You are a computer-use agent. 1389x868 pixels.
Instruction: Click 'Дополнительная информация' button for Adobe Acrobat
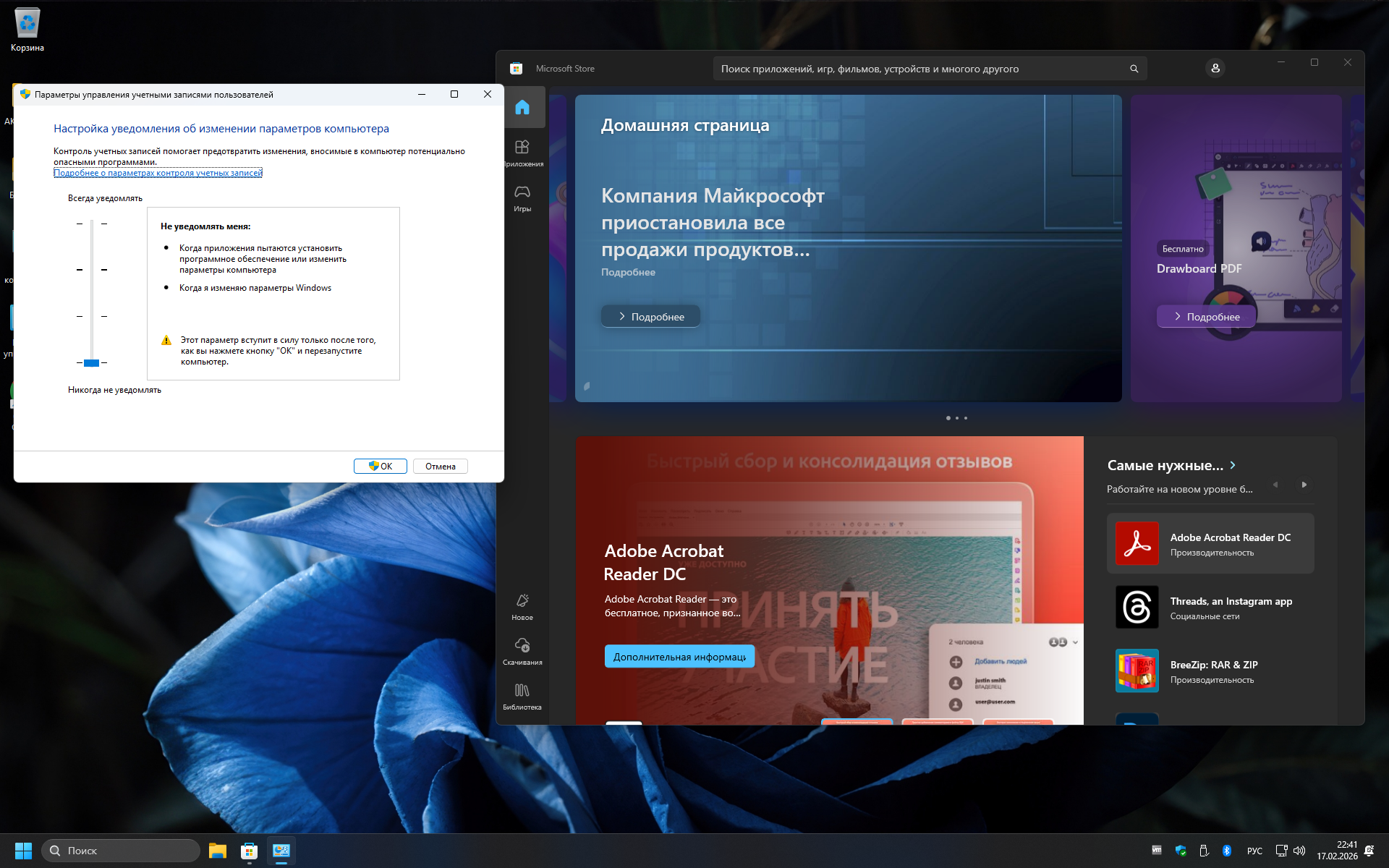click(679, 657)
